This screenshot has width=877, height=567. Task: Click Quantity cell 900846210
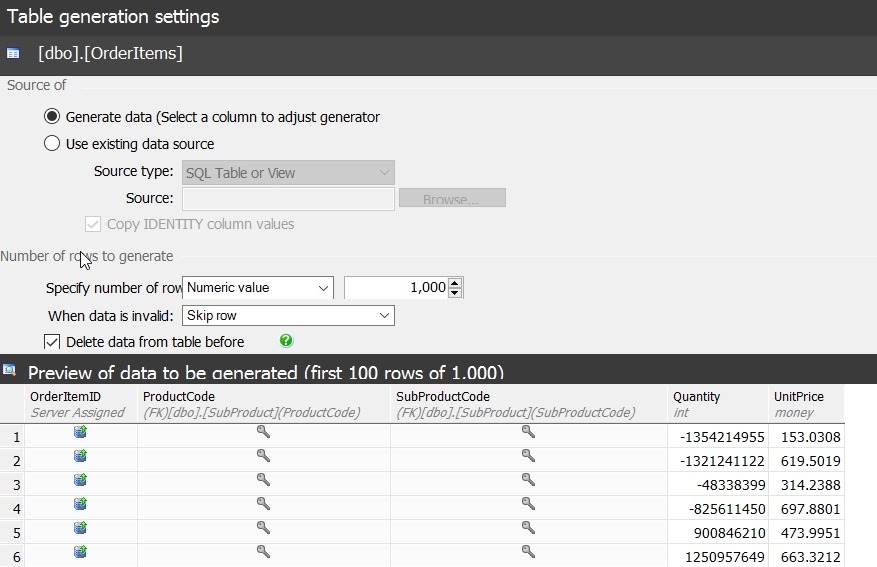(718, 533)
